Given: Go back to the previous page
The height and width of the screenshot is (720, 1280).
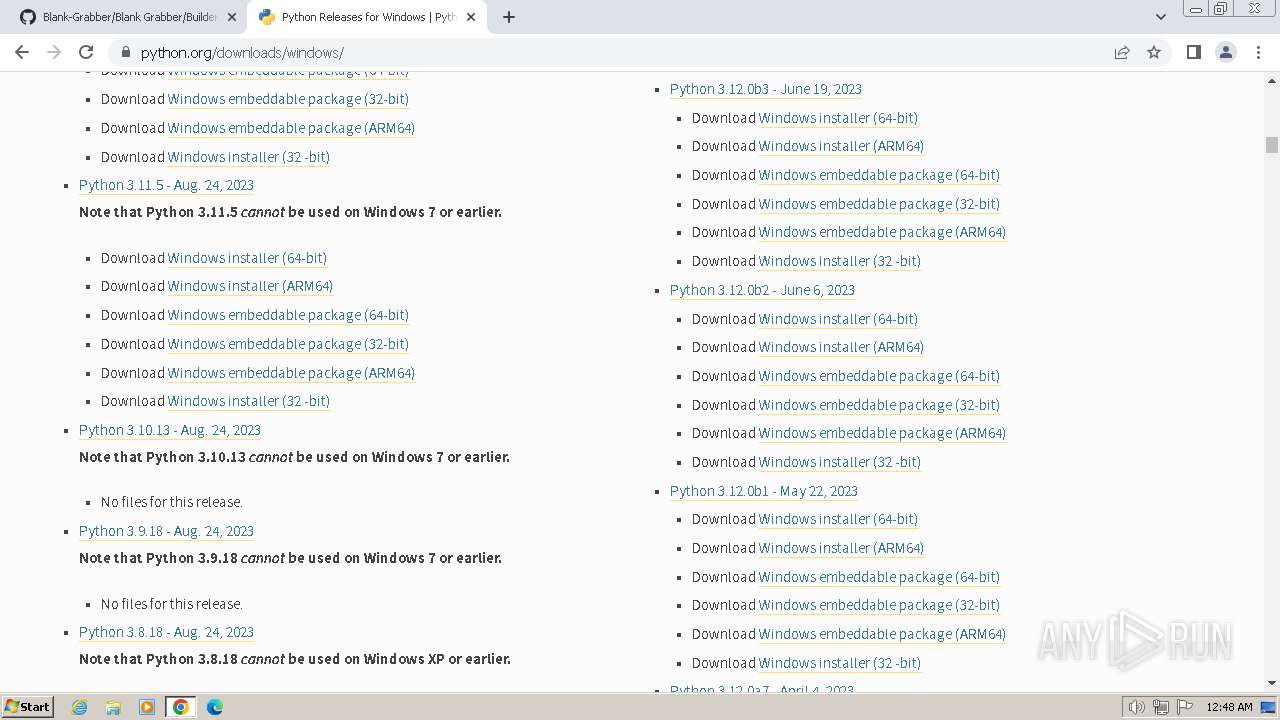Looking at the screenshot, I should pyautogui.click(x=22, y=52).
